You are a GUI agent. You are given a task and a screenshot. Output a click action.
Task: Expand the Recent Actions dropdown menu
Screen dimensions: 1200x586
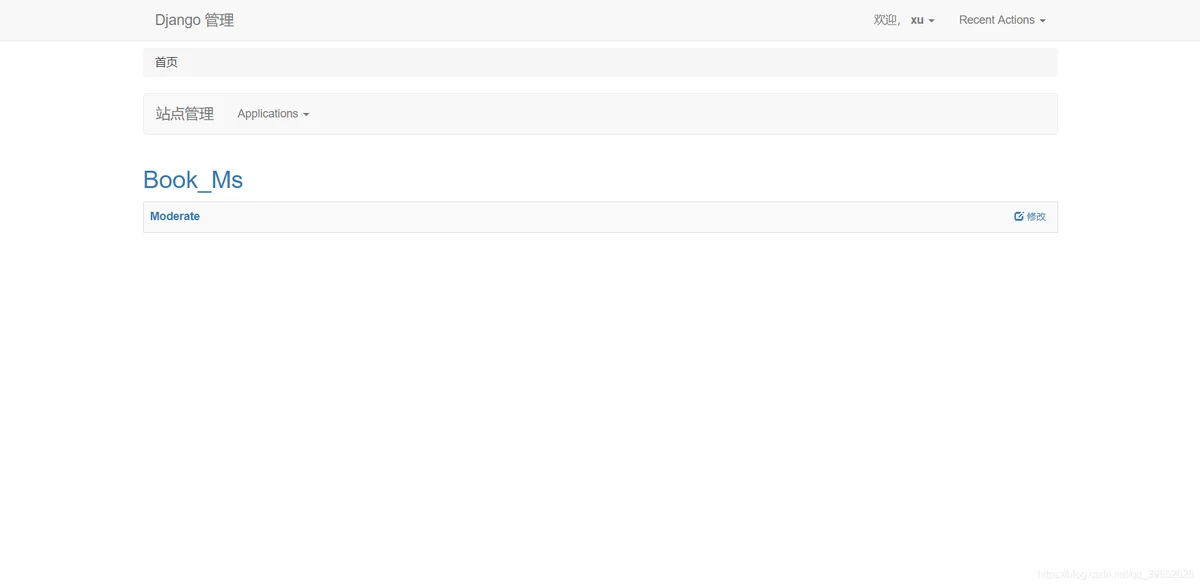click(1002, 20)
